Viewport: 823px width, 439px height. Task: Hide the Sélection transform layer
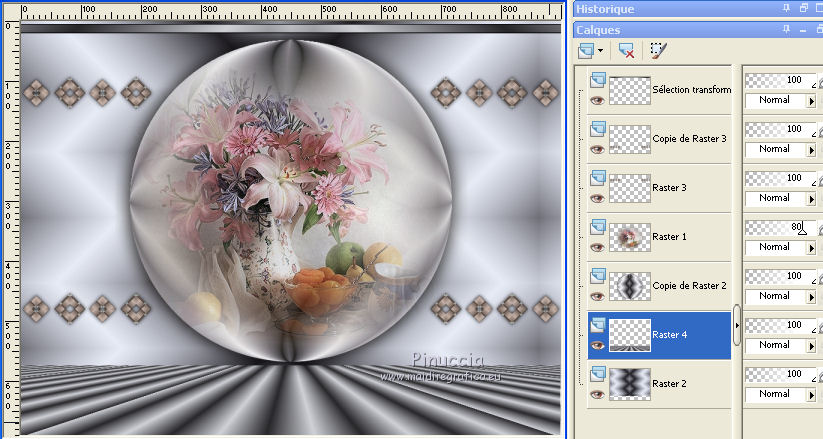(x=597, y=100)
